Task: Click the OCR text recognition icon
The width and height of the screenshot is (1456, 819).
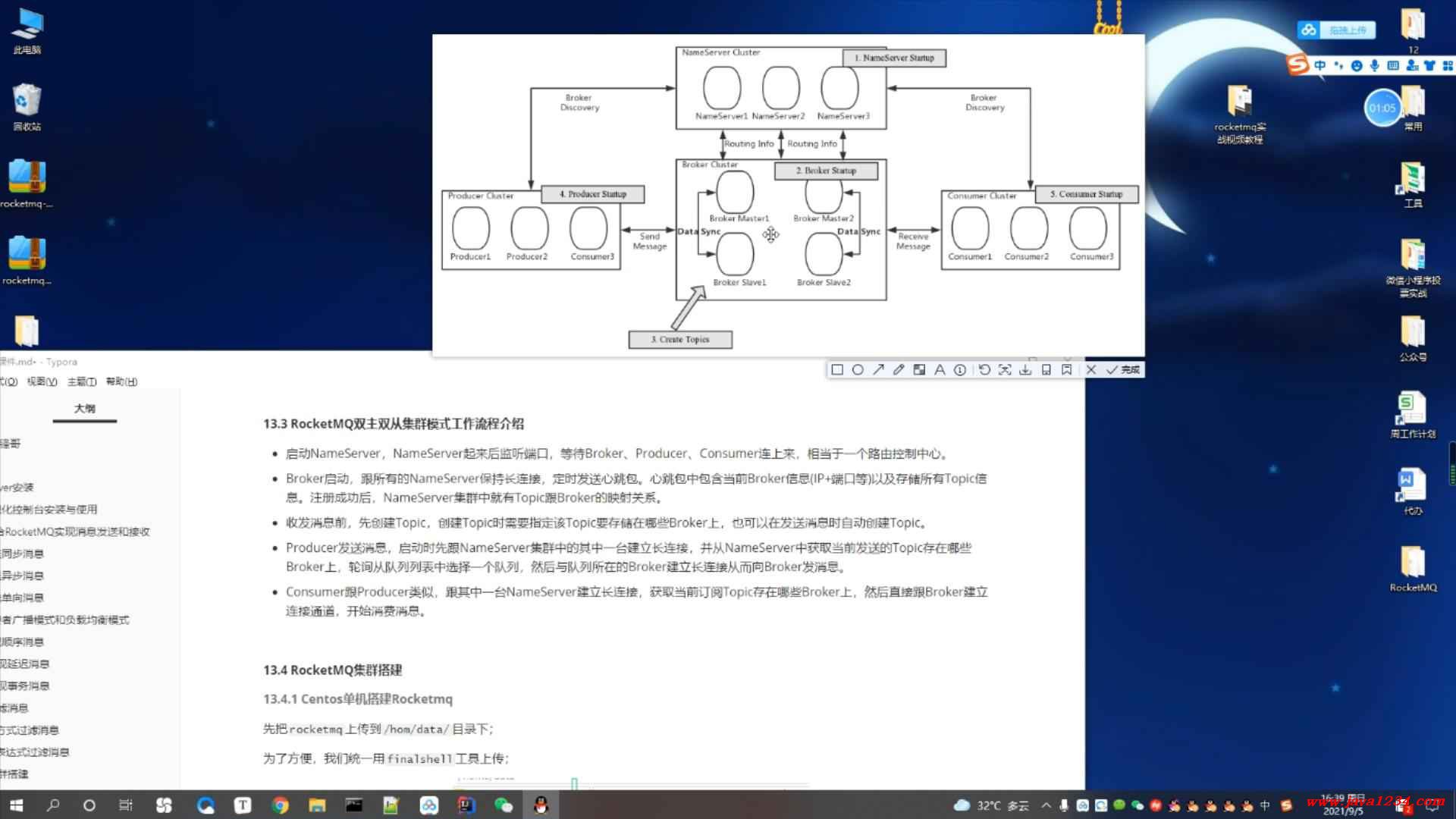Action: pos(1005,370)
